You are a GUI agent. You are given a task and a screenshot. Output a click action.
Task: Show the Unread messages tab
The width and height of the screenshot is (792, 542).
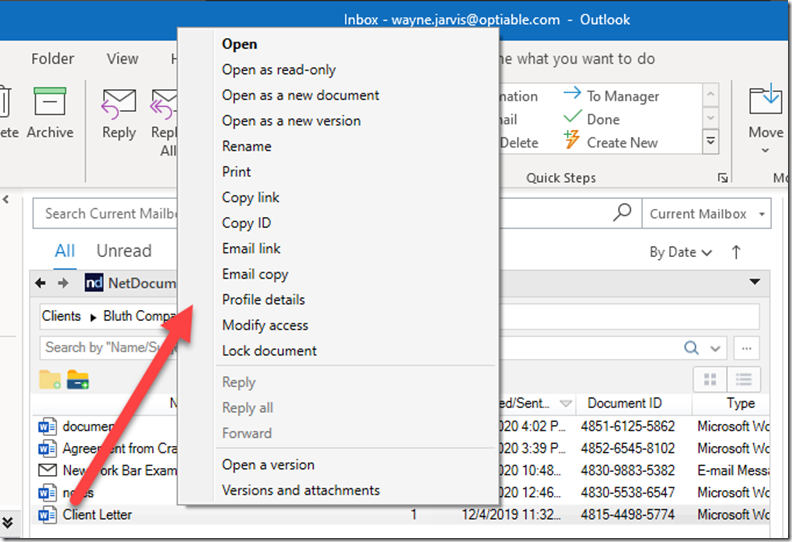124,251
